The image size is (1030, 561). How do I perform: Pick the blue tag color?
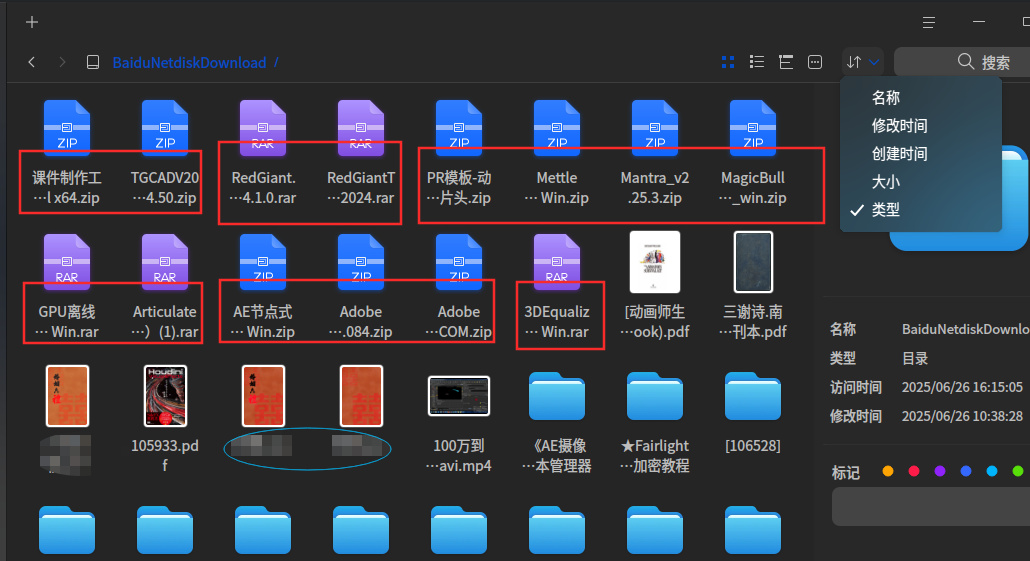(x=966, y=471)
